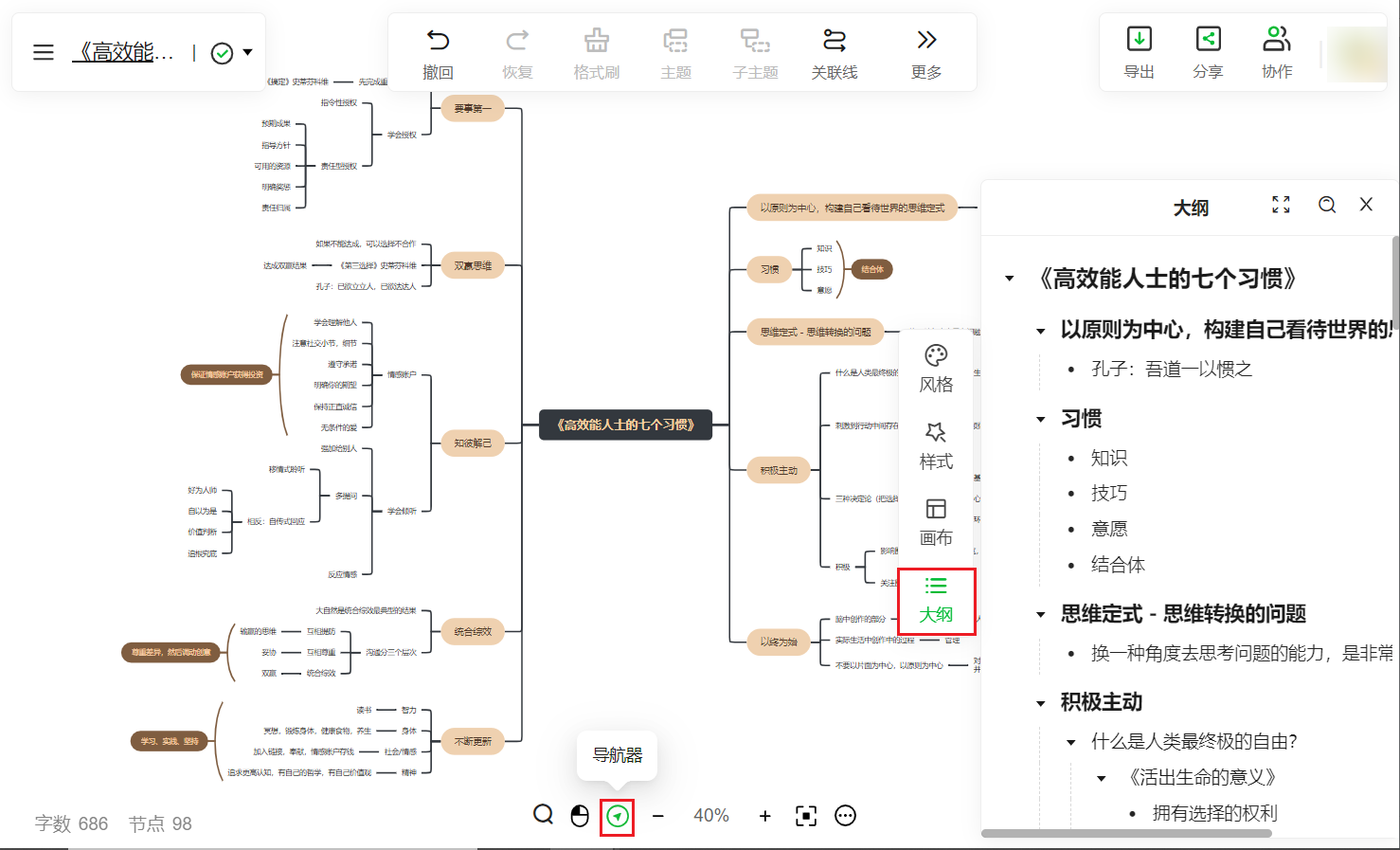The width and height of the screenshot is (1400, 850).
Task: Open the 风格 style palette panel
Action: tap(936, 369)
